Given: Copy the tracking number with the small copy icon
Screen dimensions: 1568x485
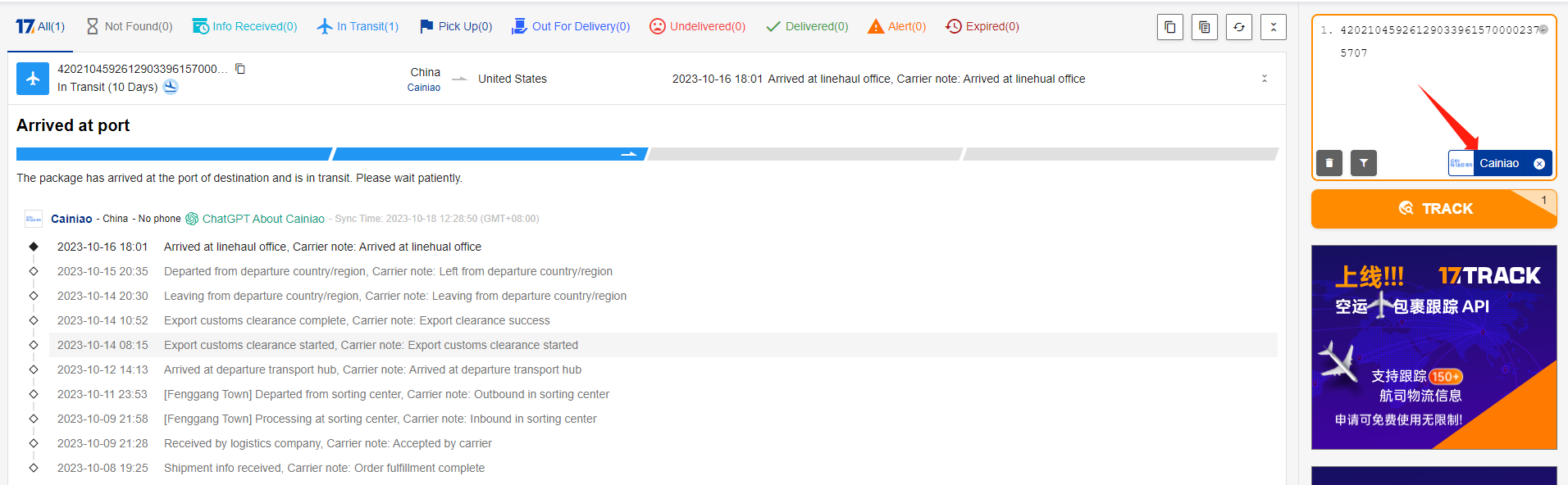Looking at the screenshot, I should (x=240, y=69).
